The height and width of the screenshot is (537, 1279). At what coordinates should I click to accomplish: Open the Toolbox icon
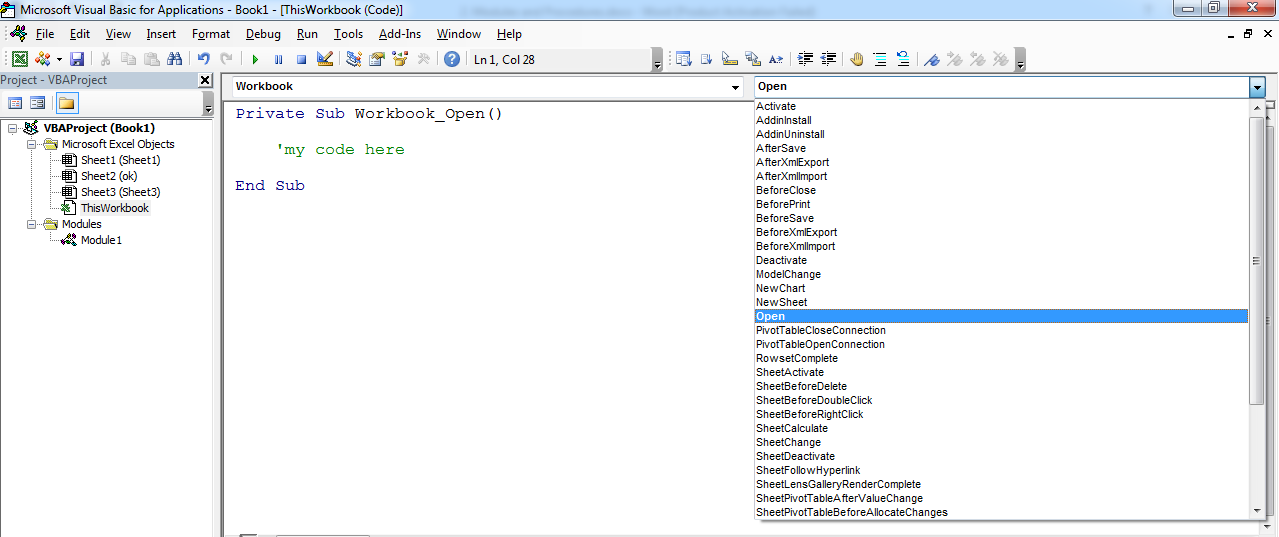[423, 59]
